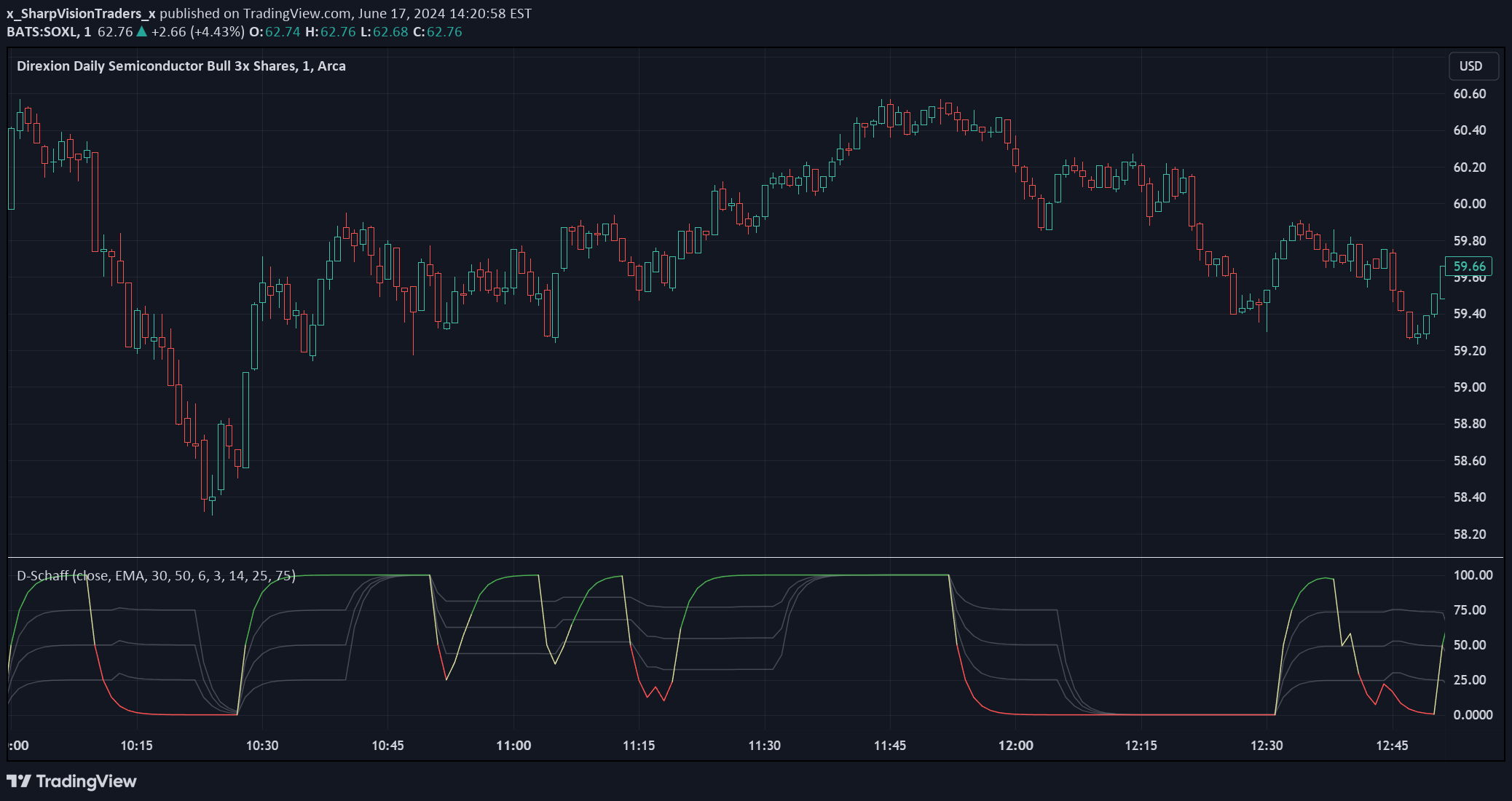Select the D-Schaff indicator title text

point(156,576)
